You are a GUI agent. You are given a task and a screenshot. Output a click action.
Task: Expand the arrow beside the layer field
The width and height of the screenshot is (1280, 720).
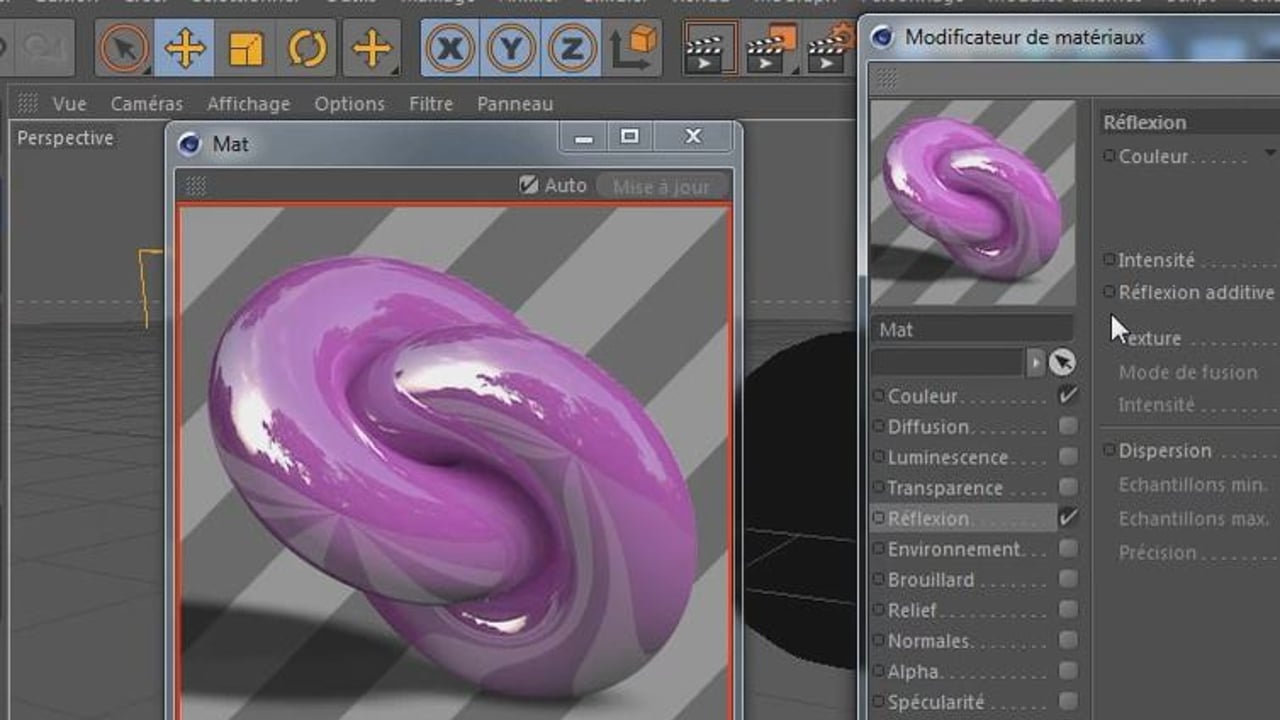pos(1036,362)
